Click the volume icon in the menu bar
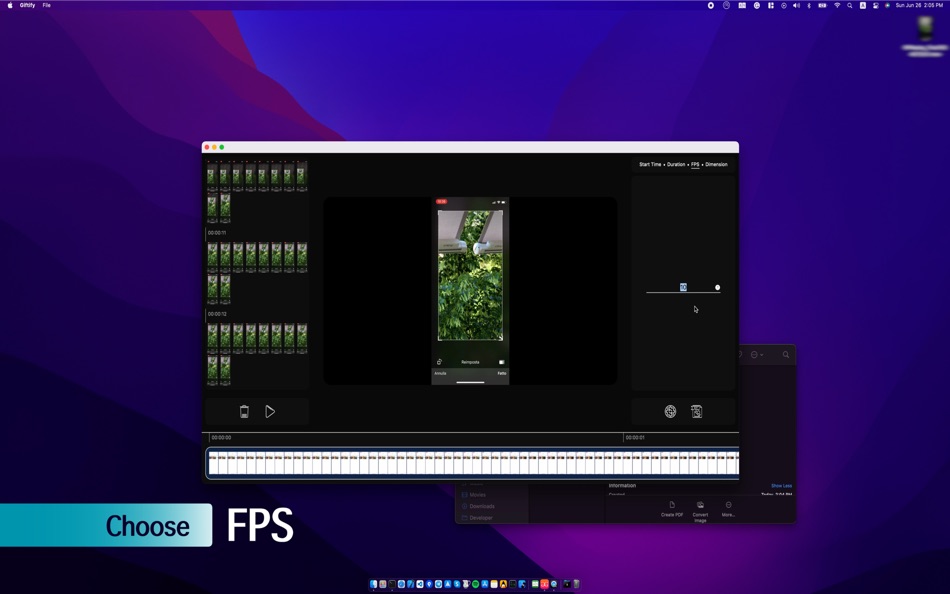The image size is (950, 594). coord(796,5)
